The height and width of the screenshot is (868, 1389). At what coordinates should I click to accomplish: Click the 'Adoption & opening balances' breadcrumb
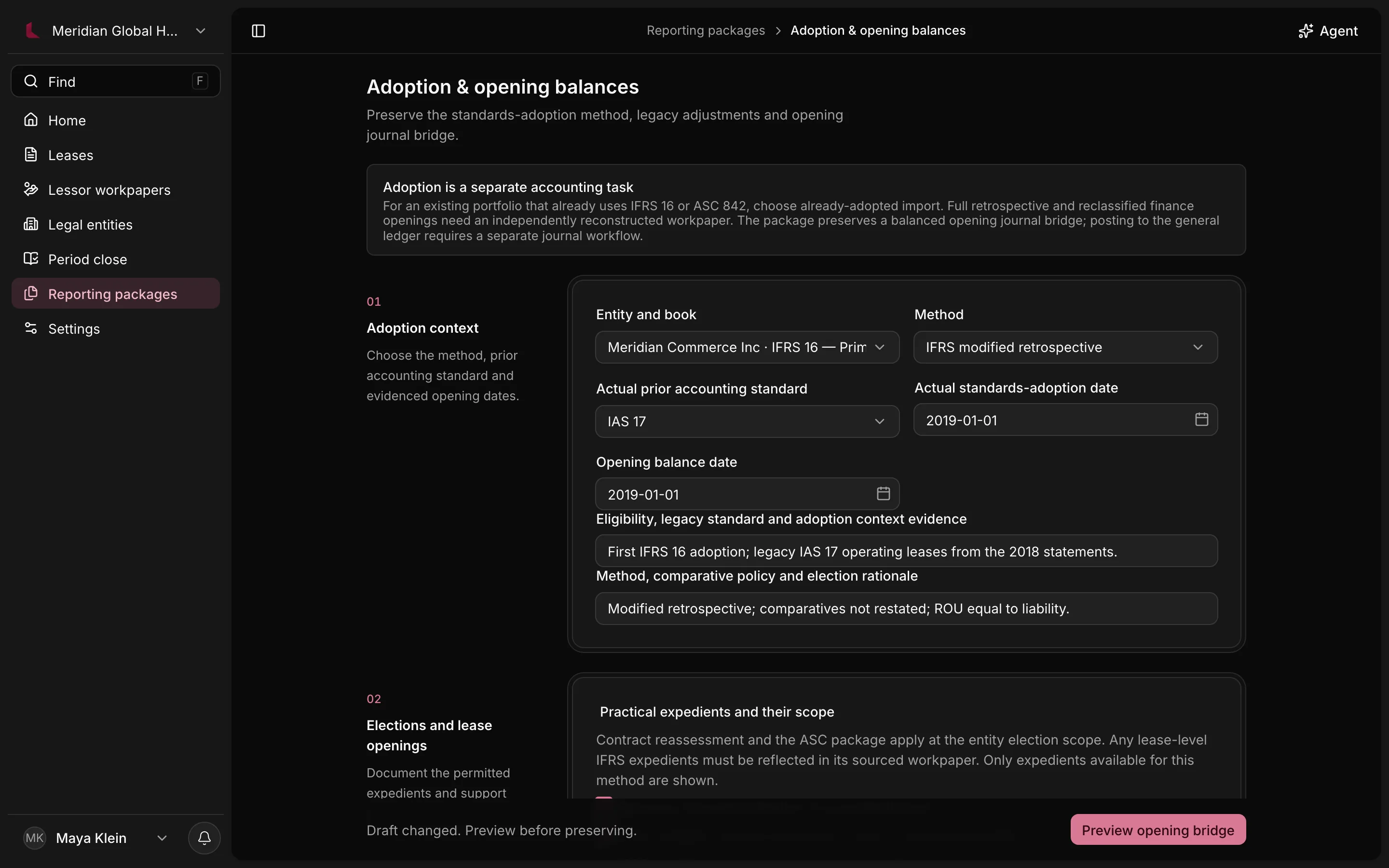(x=878, y=30)
